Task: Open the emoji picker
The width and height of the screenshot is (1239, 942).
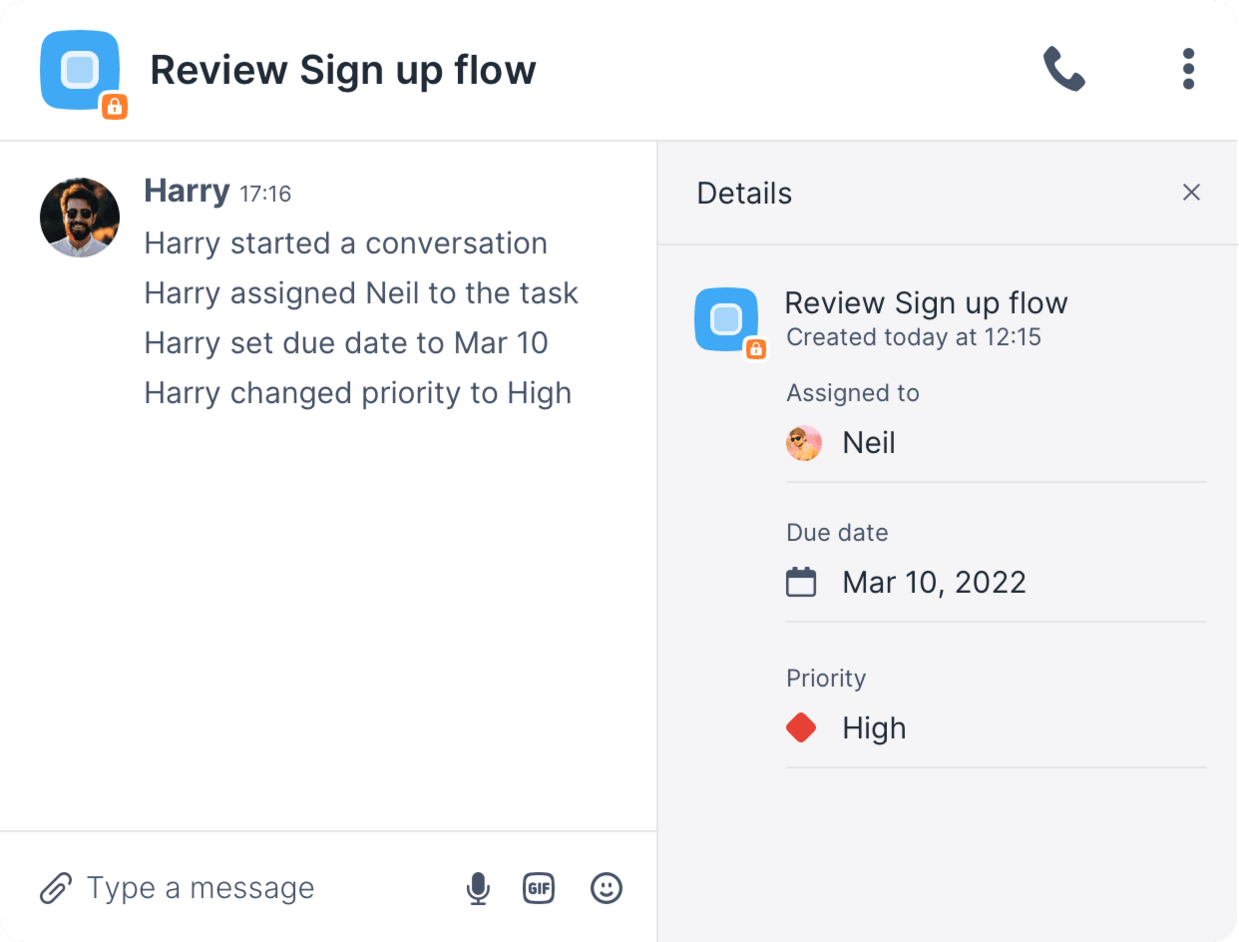Action: pos(606,887)
